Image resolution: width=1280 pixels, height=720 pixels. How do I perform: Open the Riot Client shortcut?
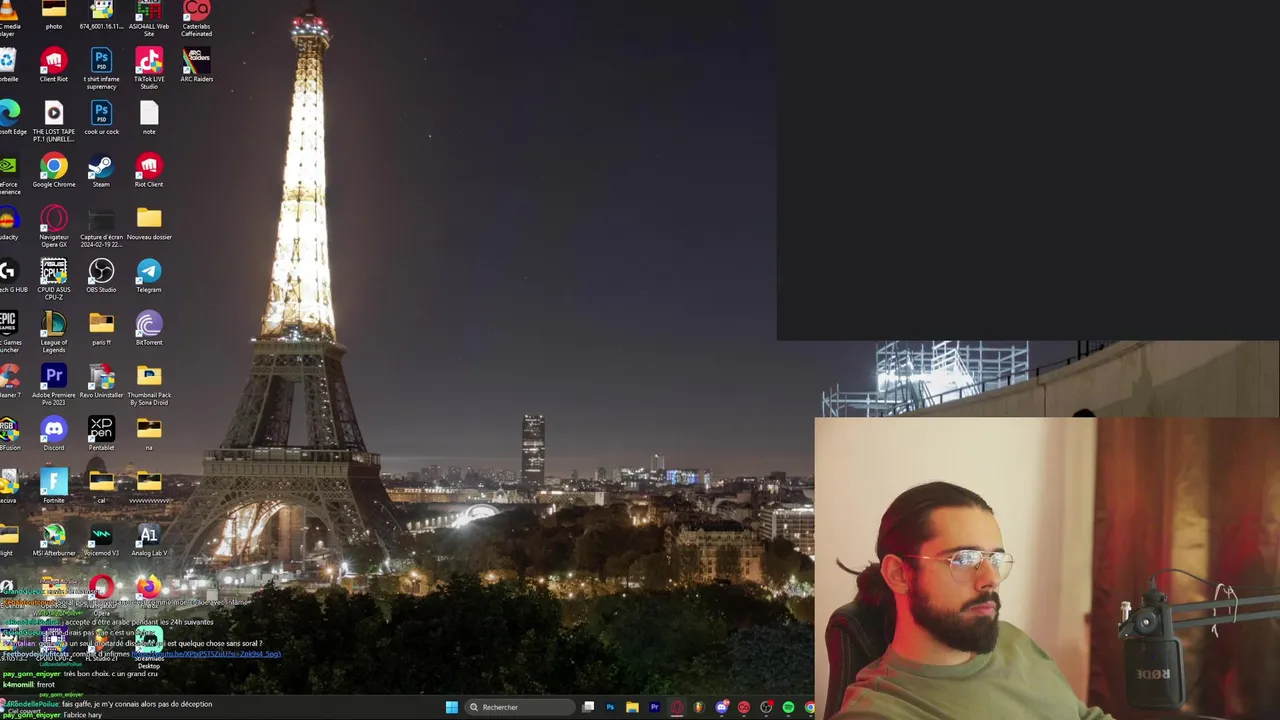point(149,171)
